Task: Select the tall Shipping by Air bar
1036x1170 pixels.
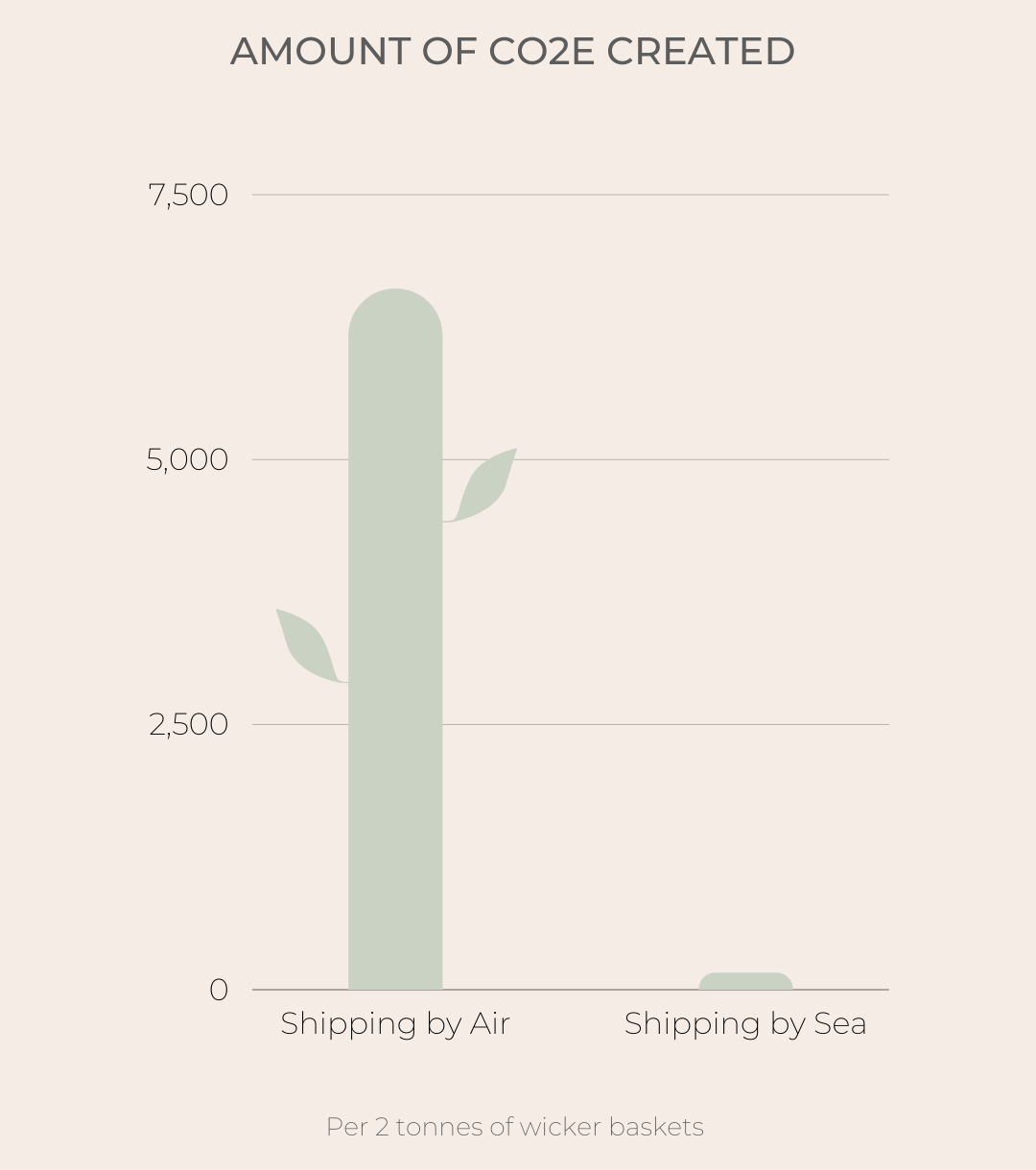Action: point(395,639)
